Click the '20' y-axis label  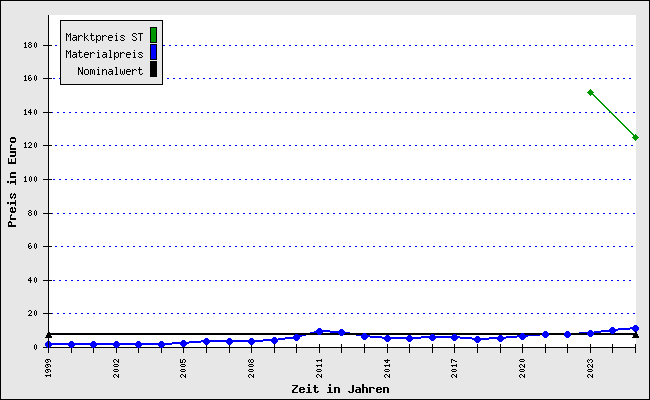[x=33, y=313]
